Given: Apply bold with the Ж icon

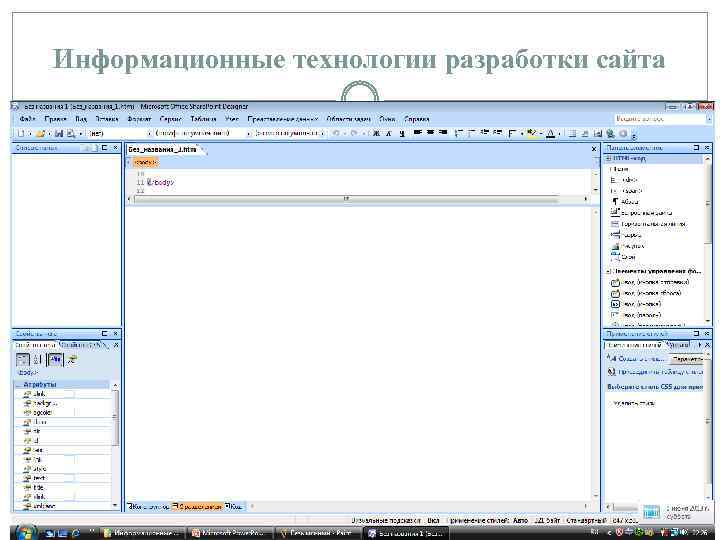Looking at the screenshot, I should 377,134.
